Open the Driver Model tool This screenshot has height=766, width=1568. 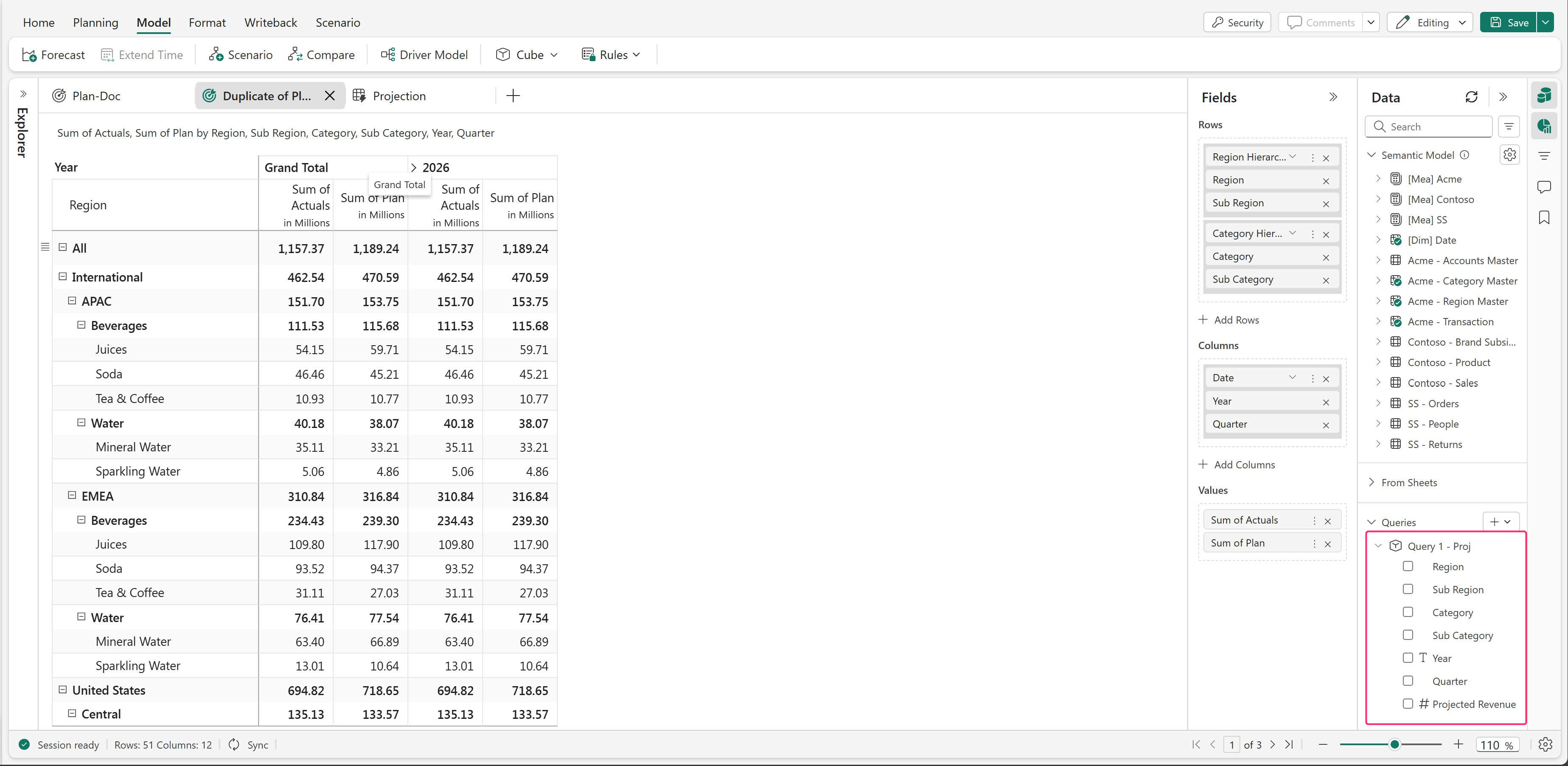(x=424, y=55)
